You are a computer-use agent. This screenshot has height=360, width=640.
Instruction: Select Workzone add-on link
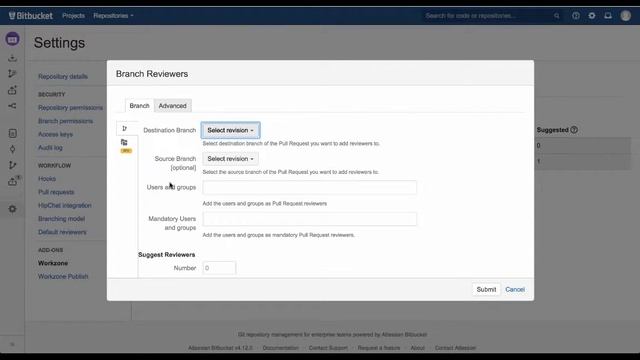click(53, 263)
